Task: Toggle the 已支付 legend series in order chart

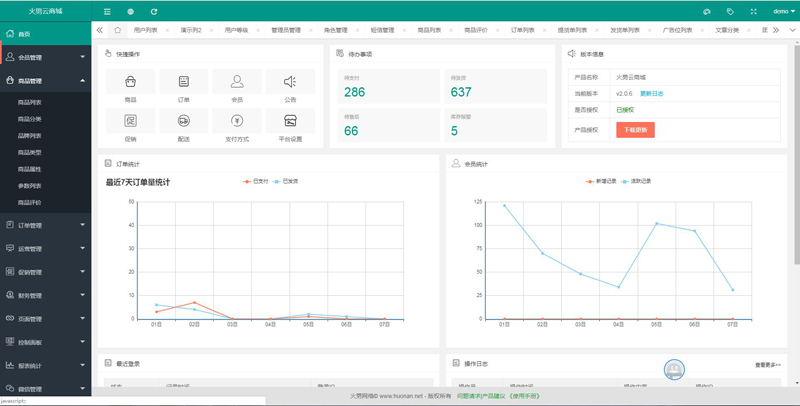Action: (256, 181)
